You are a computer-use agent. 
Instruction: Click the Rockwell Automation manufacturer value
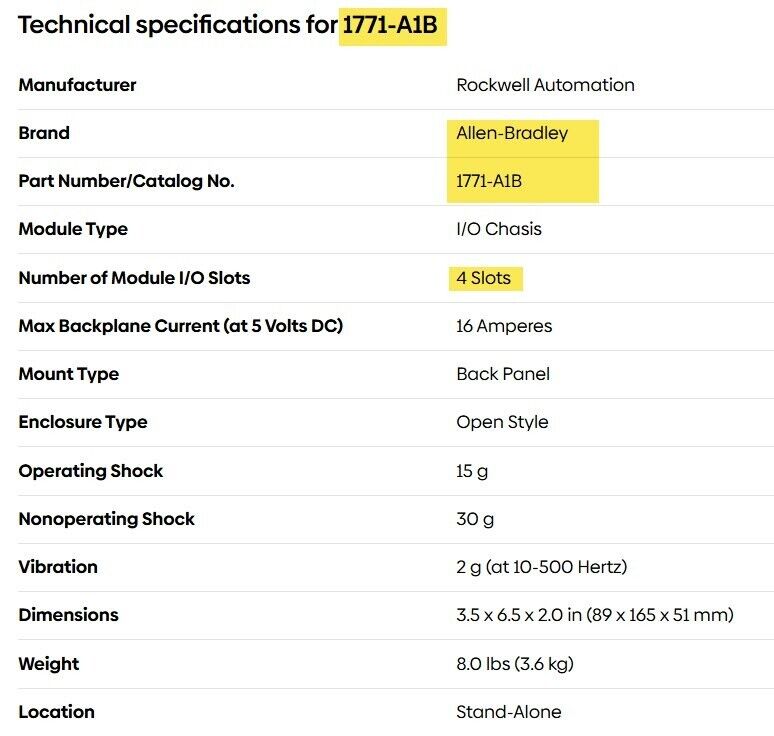coord(545,85)
